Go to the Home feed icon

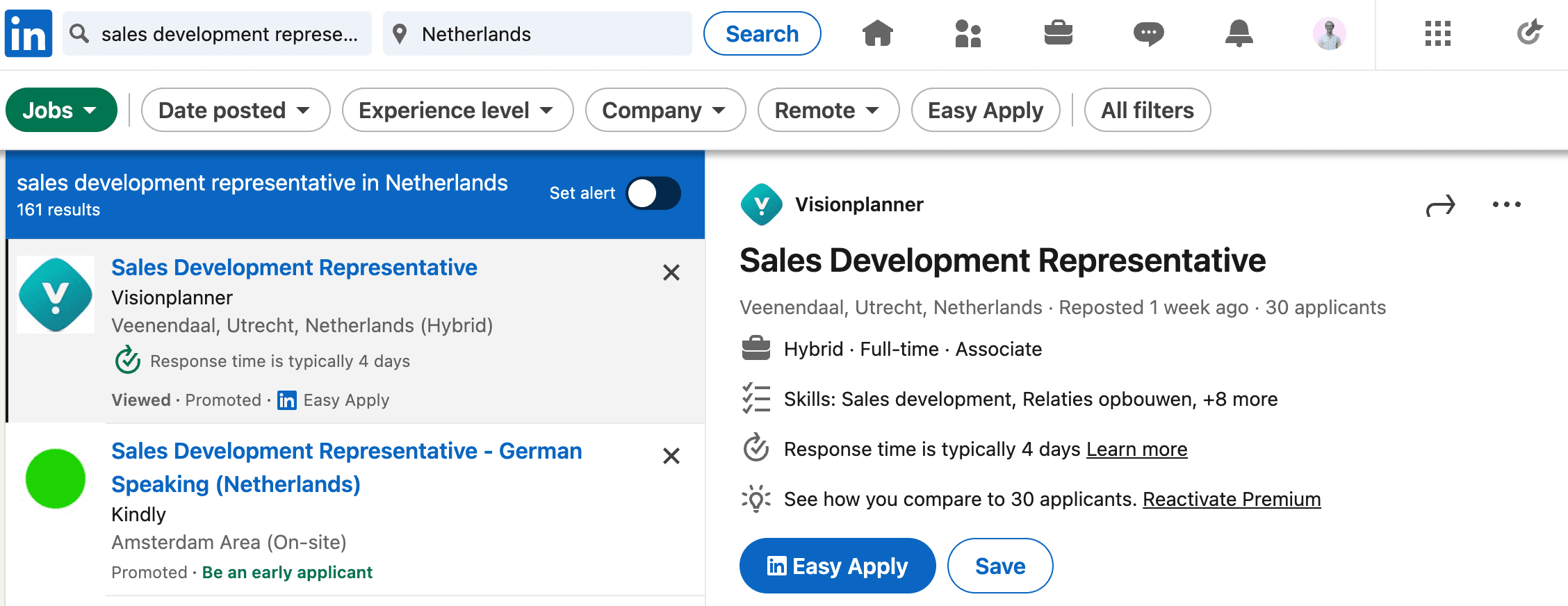(877, 33)
